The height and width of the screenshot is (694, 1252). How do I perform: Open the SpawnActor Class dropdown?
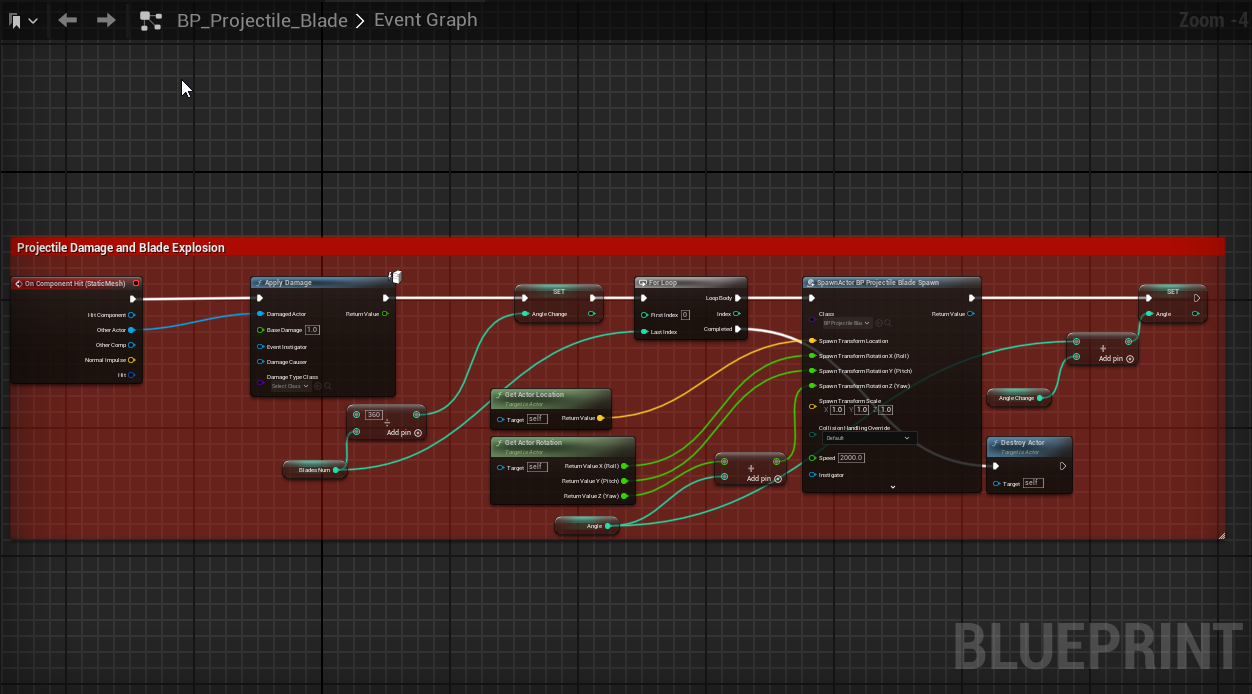tap(847, 323)
